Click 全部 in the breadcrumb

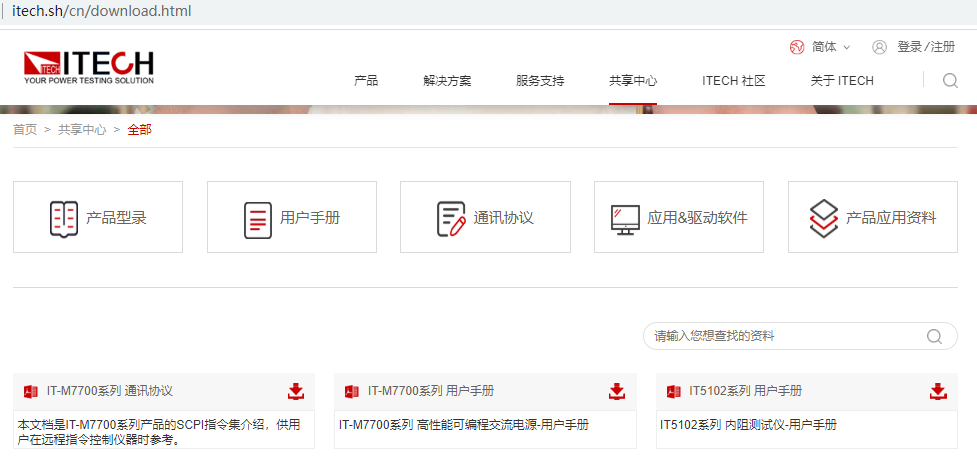[140, 130]
